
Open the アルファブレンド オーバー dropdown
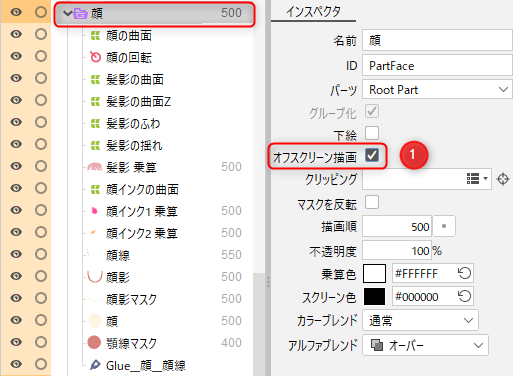pyautogui.click(x=425, y=345)
